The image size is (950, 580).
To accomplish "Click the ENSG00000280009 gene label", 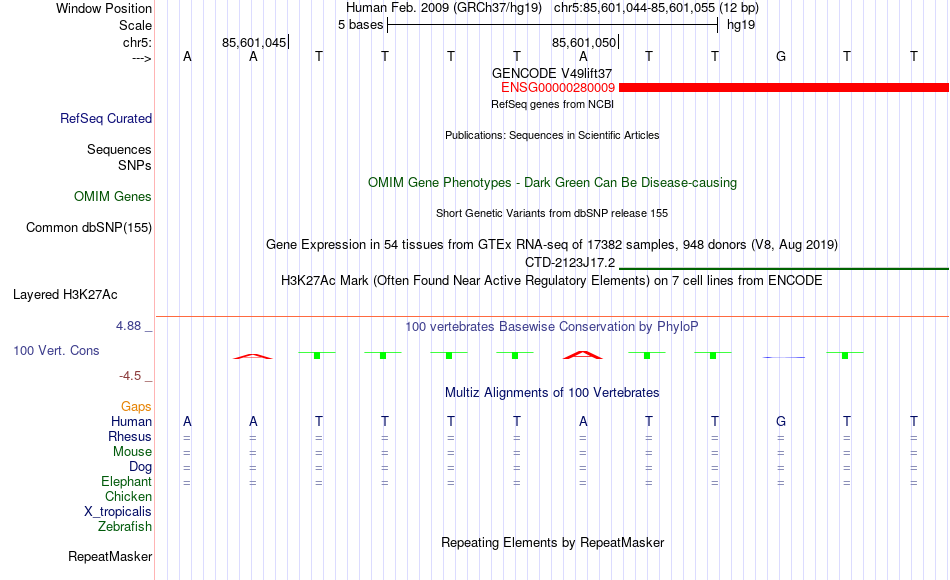I will click(558, 88).
